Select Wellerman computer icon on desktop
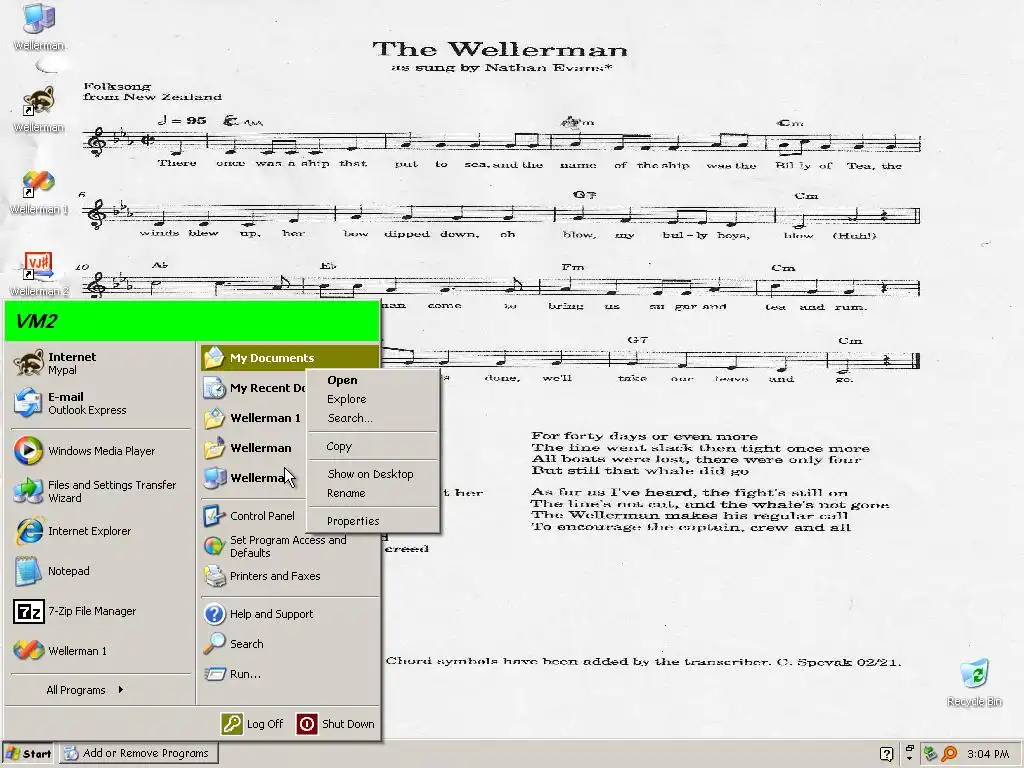1024x768 pixels. pos(39,26)
